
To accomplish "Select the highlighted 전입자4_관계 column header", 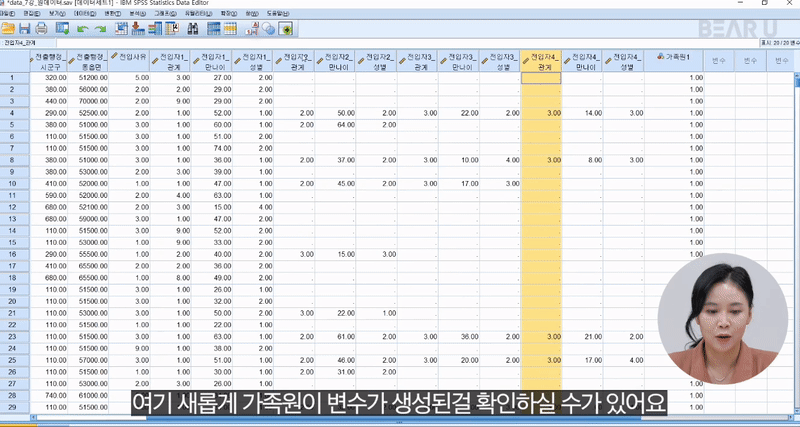I will [541, 61].
